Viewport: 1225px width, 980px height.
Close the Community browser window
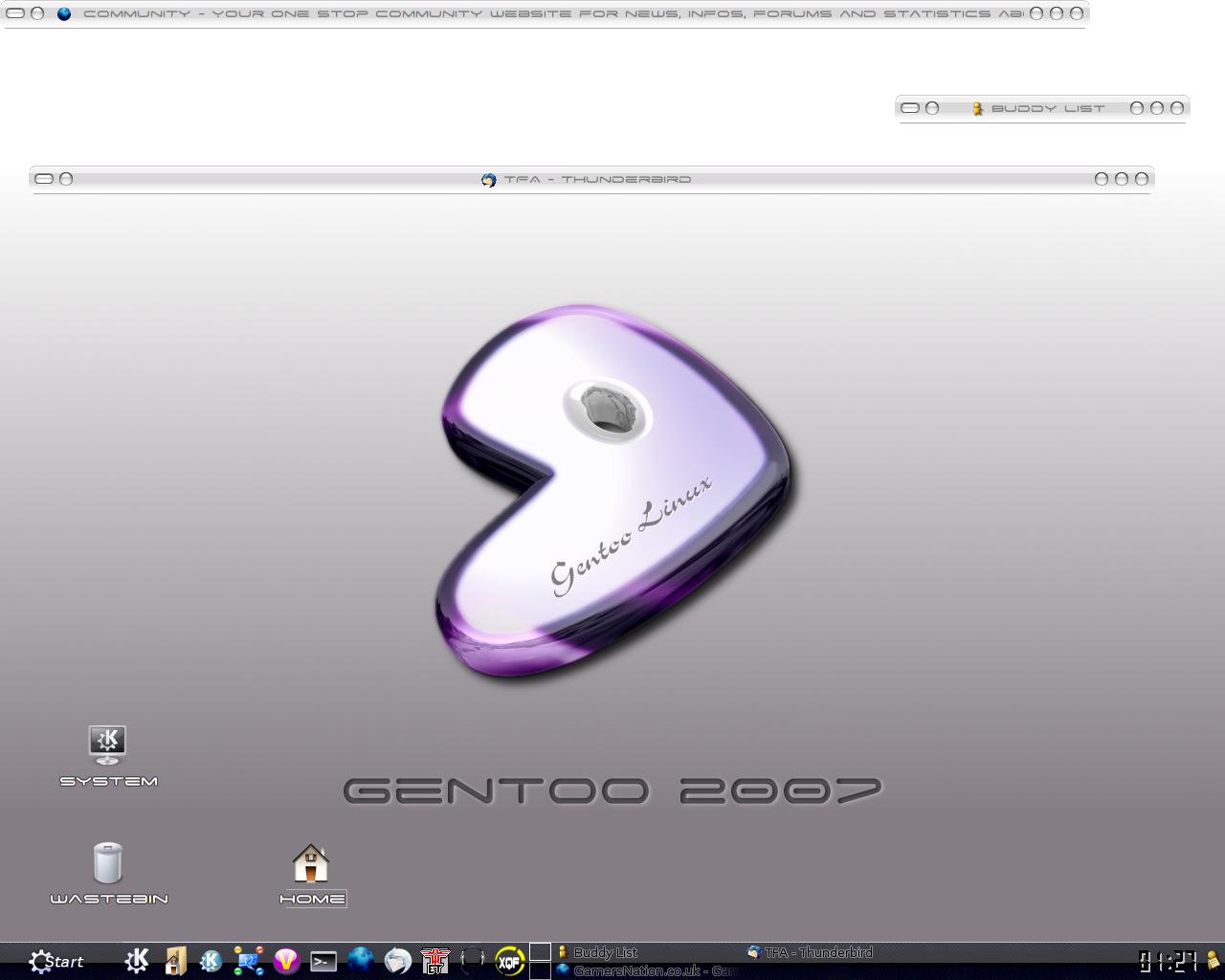pyautogui.click(x=1077, y=13)
